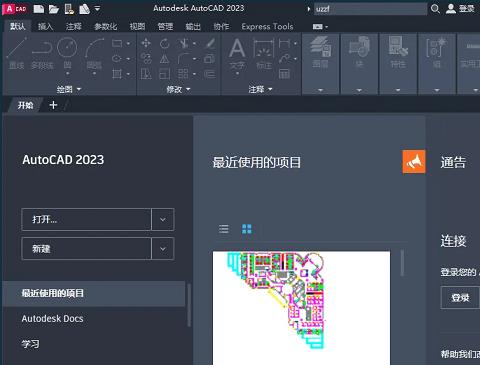Select the 参数化 ribbon tab
Viewport: 480px width, 365px height.
[x=105, y=26]
